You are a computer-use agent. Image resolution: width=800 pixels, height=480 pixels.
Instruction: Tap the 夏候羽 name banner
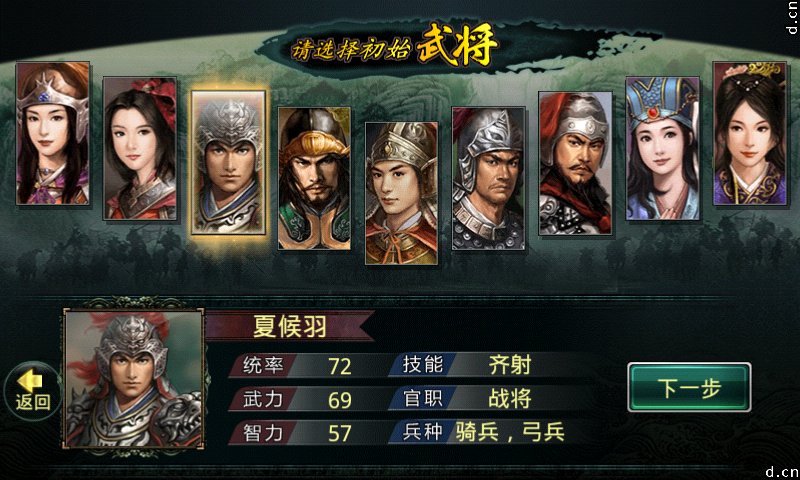[x=289, y=325]
